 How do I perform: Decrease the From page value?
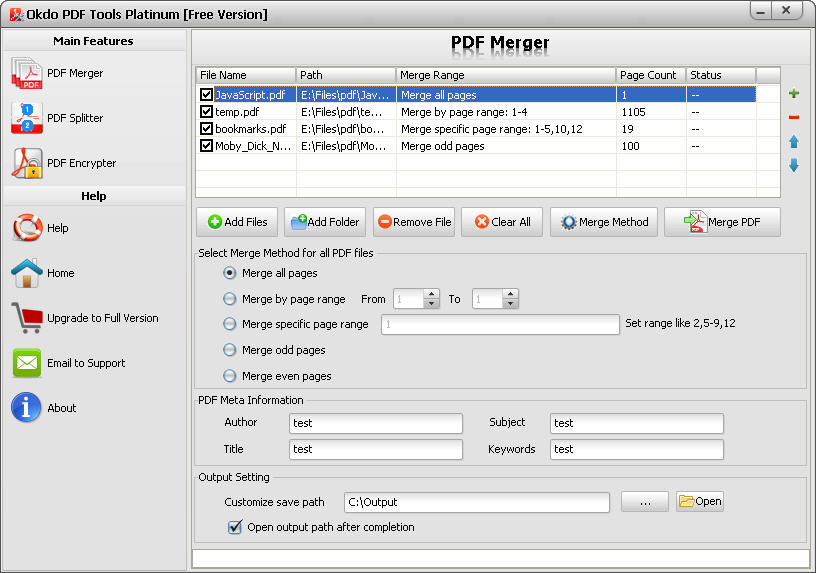click(x=431, y=303)
